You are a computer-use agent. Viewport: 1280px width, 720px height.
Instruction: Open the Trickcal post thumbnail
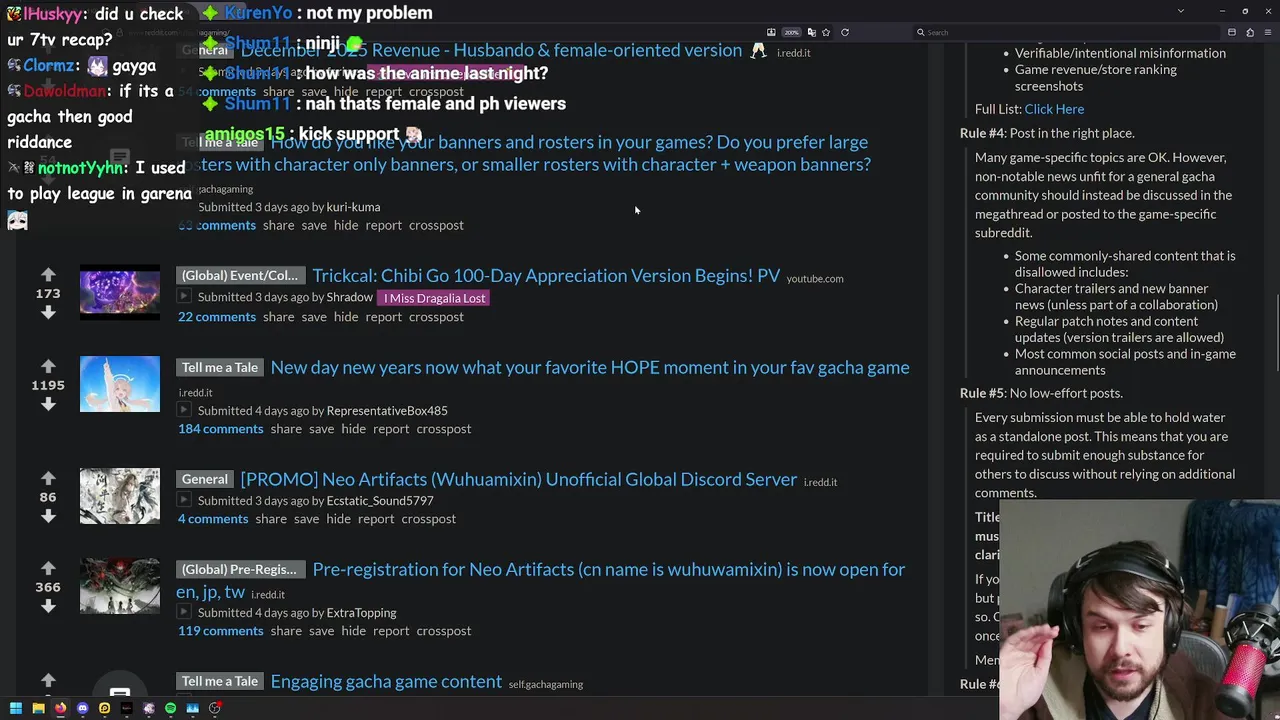120,293
